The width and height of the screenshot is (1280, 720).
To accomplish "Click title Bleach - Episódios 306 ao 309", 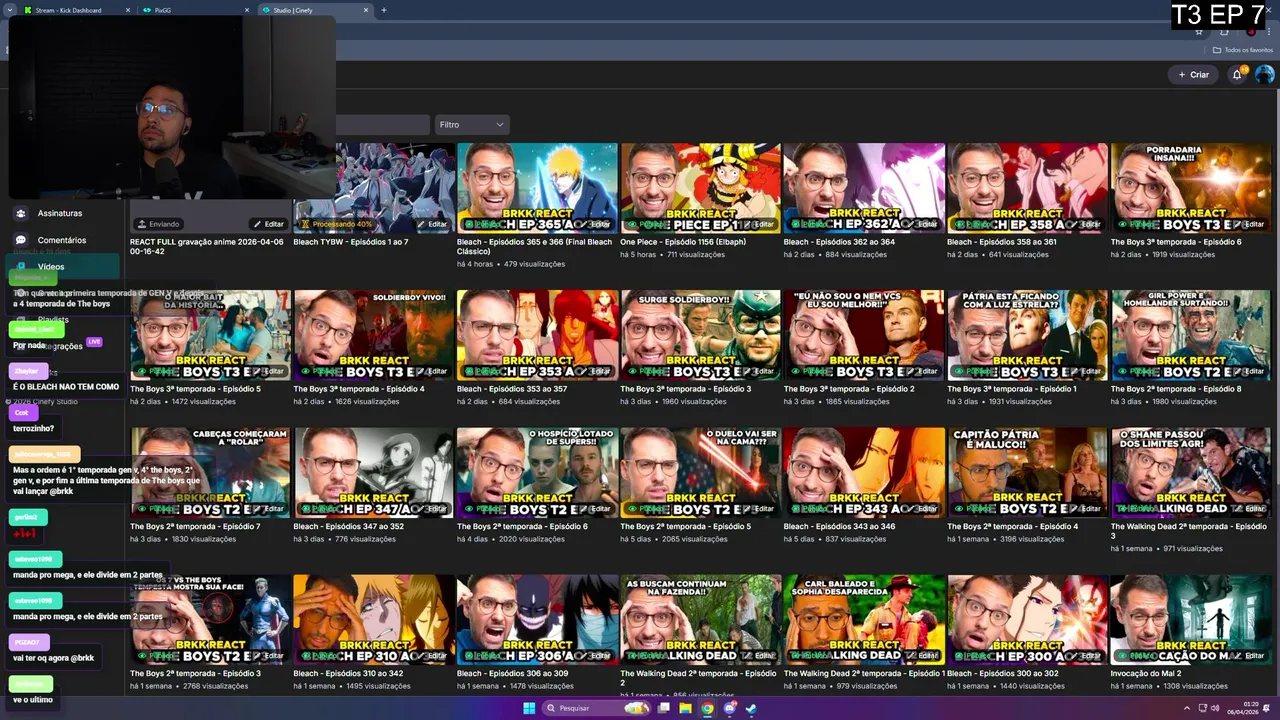I will [x=512, y=674].
